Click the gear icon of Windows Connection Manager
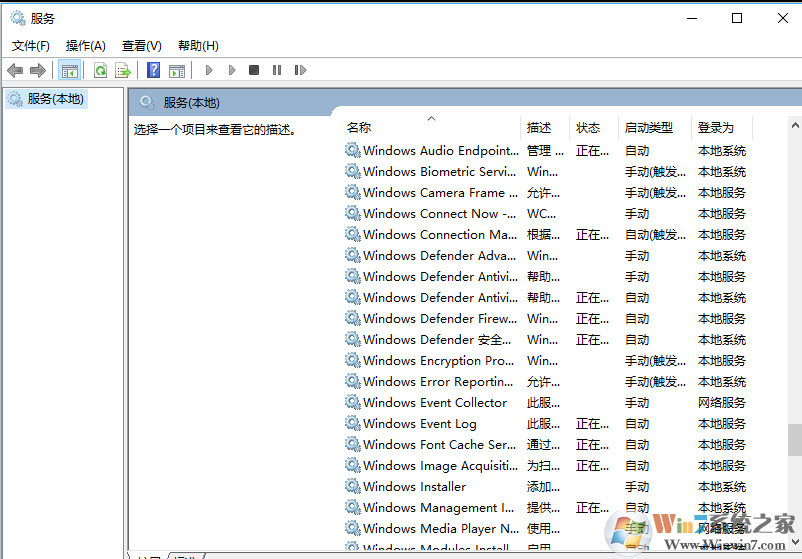 click(x=352, y=234)
